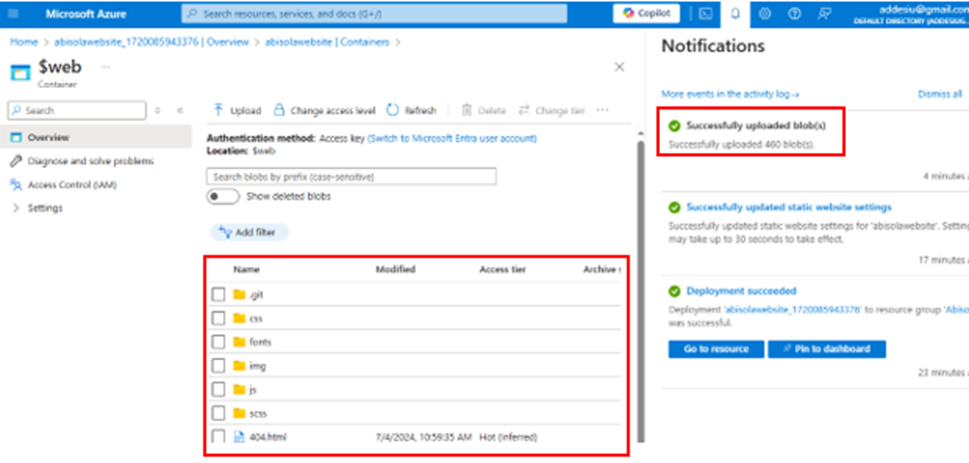Sort by the Name column header
Viewport: 969px width, 463px height.
click(x=247, y=270)
